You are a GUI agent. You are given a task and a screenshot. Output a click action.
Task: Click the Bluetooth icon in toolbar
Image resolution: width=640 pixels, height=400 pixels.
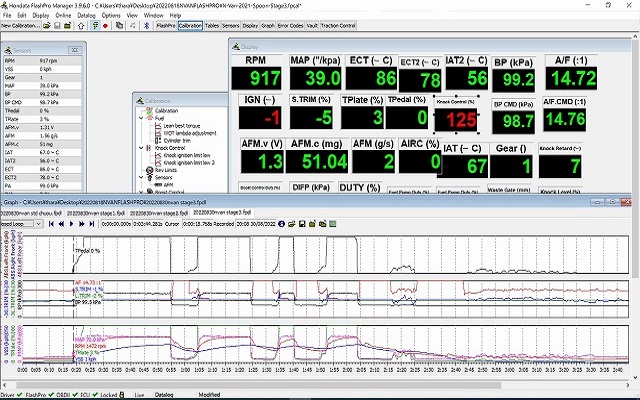(x=146, y=26)
